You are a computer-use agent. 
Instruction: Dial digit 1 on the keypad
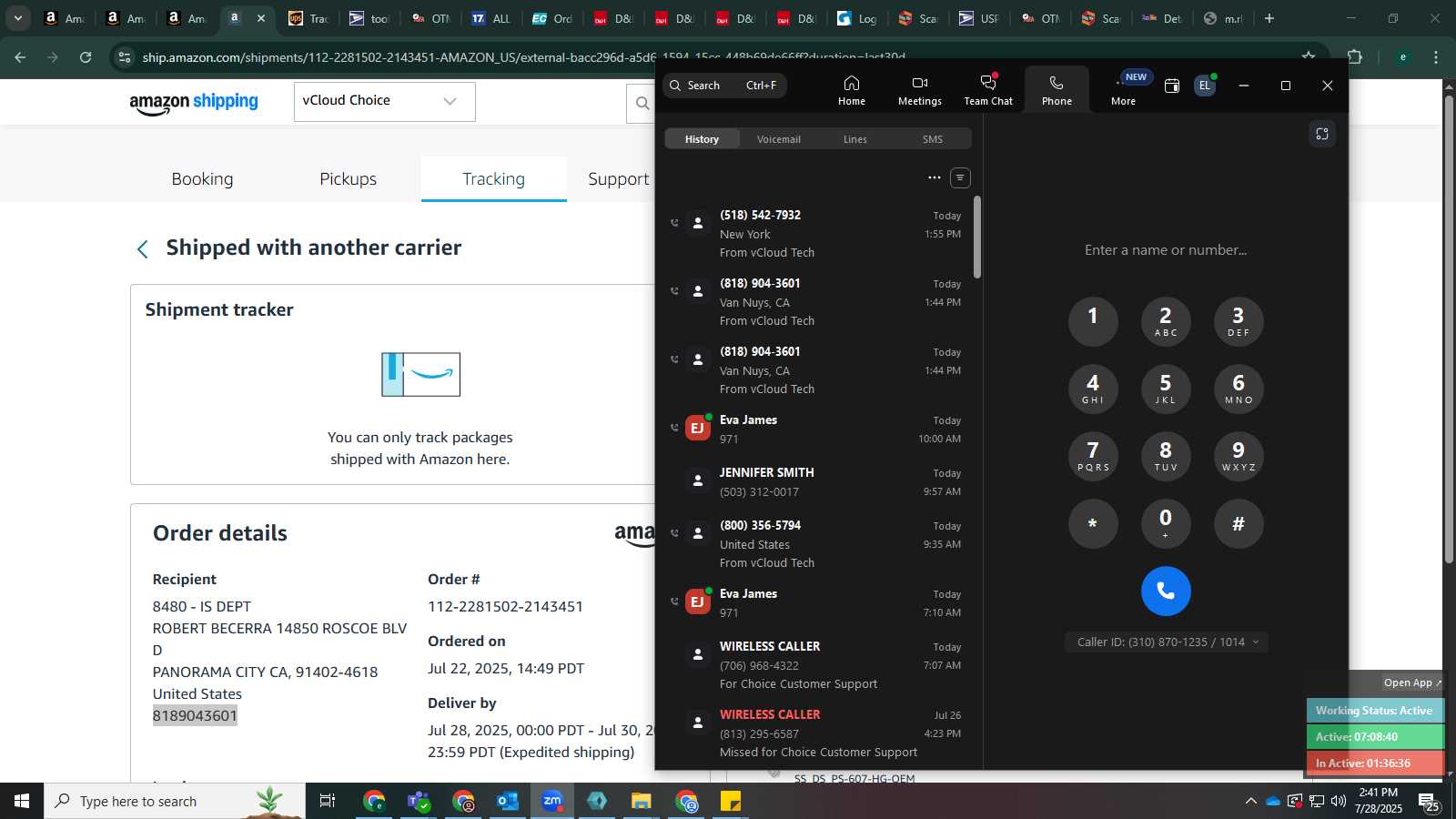(x=1093, y=321)
